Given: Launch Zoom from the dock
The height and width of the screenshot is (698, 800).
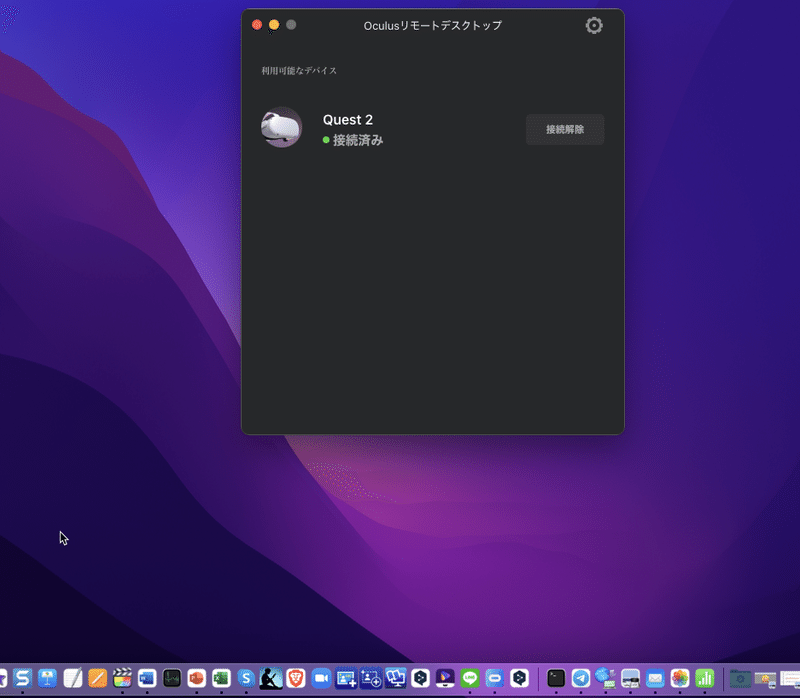Looking at the screenshot, I should pos(321,679).
